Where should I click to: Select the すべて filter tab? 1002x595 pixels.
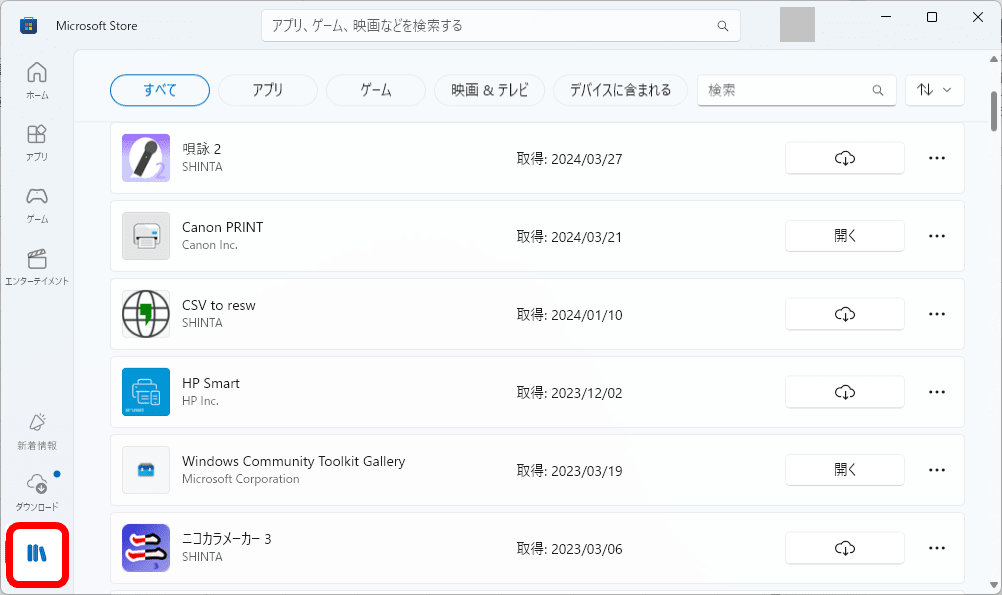(x=160, y=90)
